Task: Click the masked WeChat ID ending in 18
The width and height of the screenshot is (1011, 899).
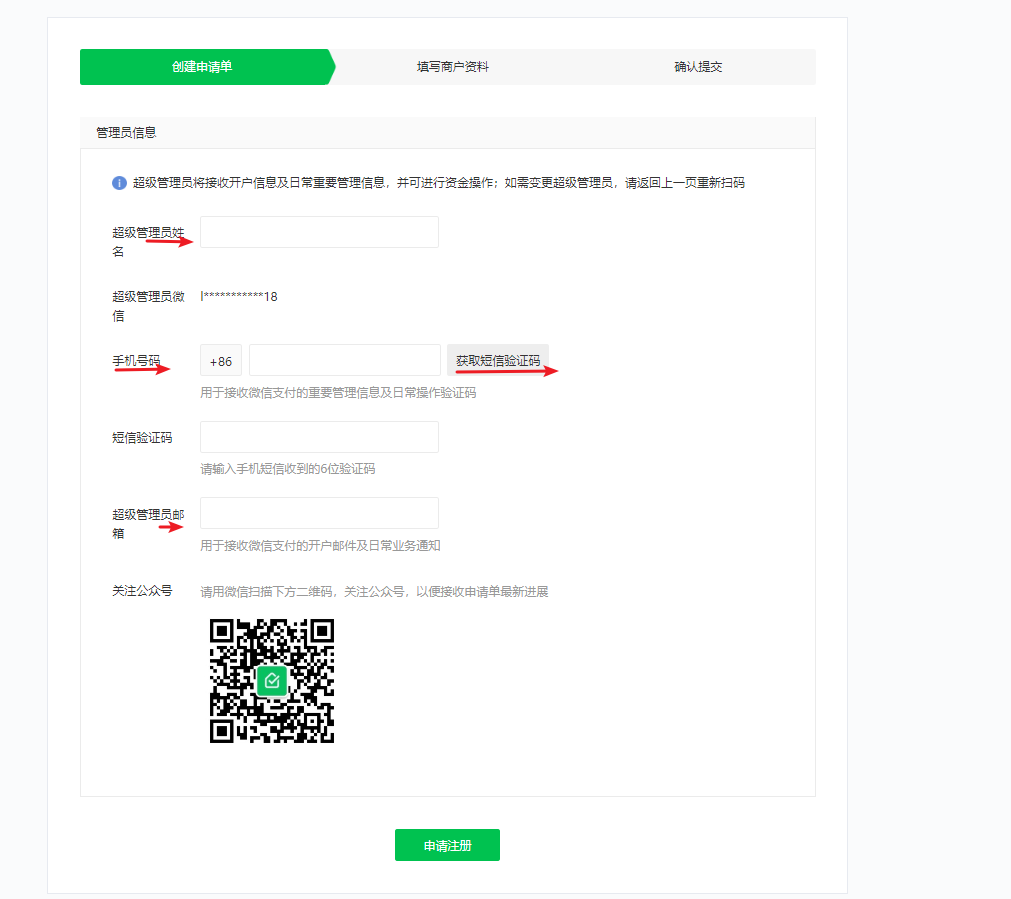Action: (240, 296)
